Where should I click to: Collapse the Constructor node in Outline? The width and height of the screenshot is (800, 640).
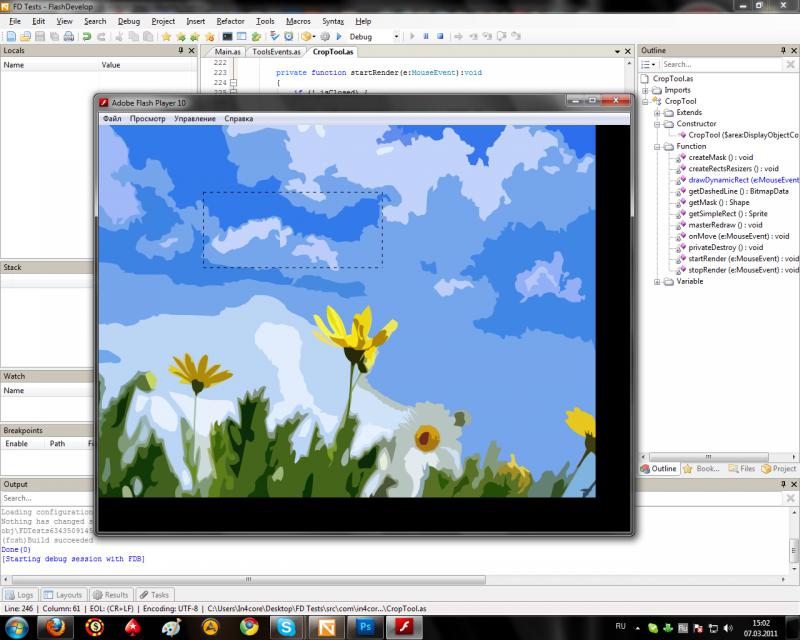click(658, 124)
